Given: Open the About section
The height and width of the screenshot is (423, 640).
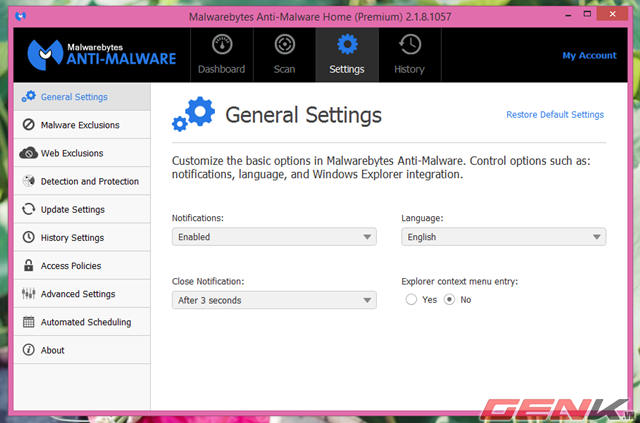Looking at the screenshot, I should [x=82, y=350].
